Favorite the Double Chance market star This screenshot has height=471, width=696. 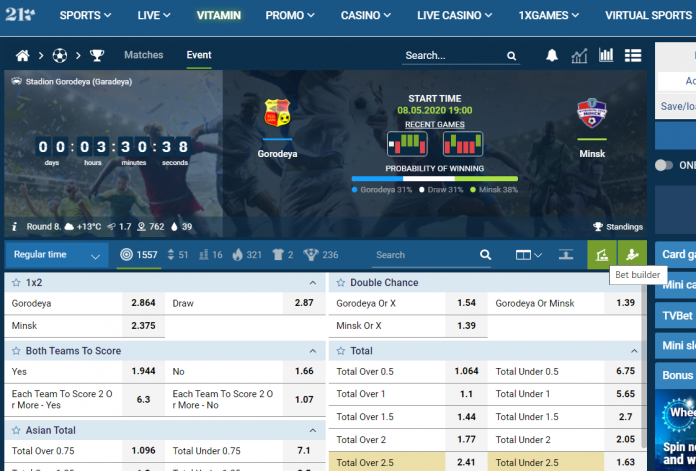pos(340,283)
